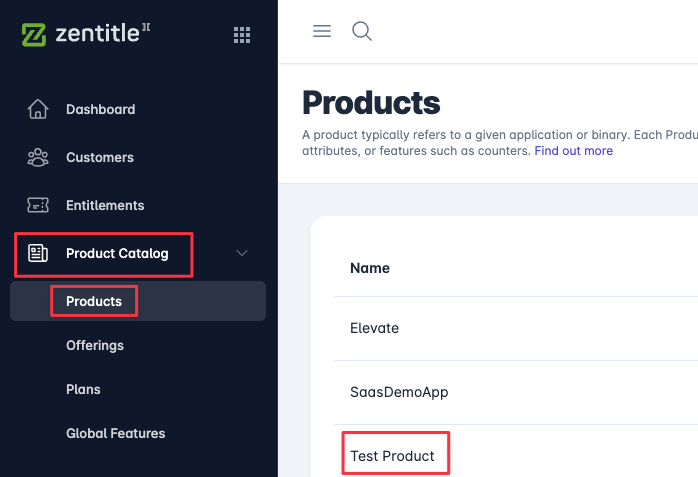Click the Product Catalog newspaper icon
The width and height of the screenshot is (698, 477).
[38, 253]
